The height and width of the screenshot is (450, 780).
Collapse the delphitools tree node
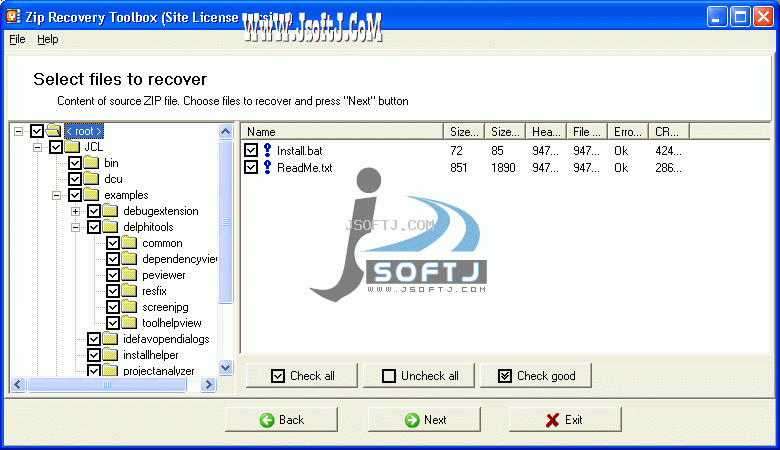tap(75, 227)
